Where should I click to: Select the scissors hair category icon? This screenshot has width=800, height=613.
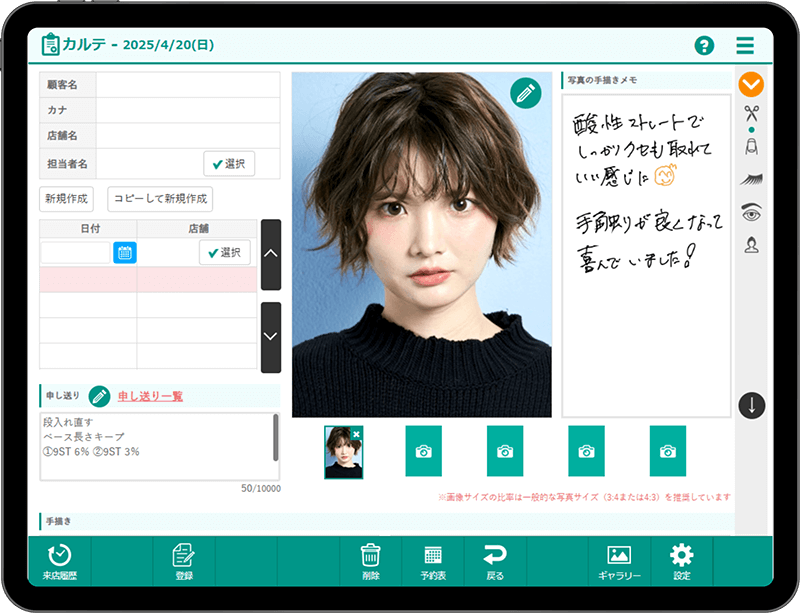pyautogui.click(x=751, y=113)
